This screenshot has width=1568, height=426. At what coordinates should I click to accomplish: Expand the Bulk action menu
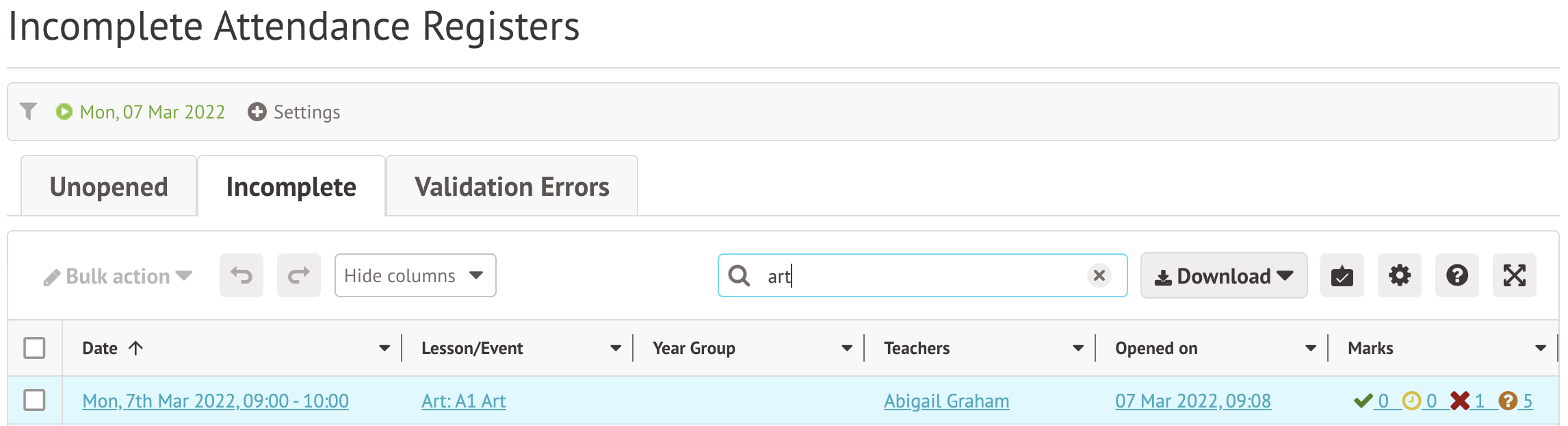(x=118, y=277)
